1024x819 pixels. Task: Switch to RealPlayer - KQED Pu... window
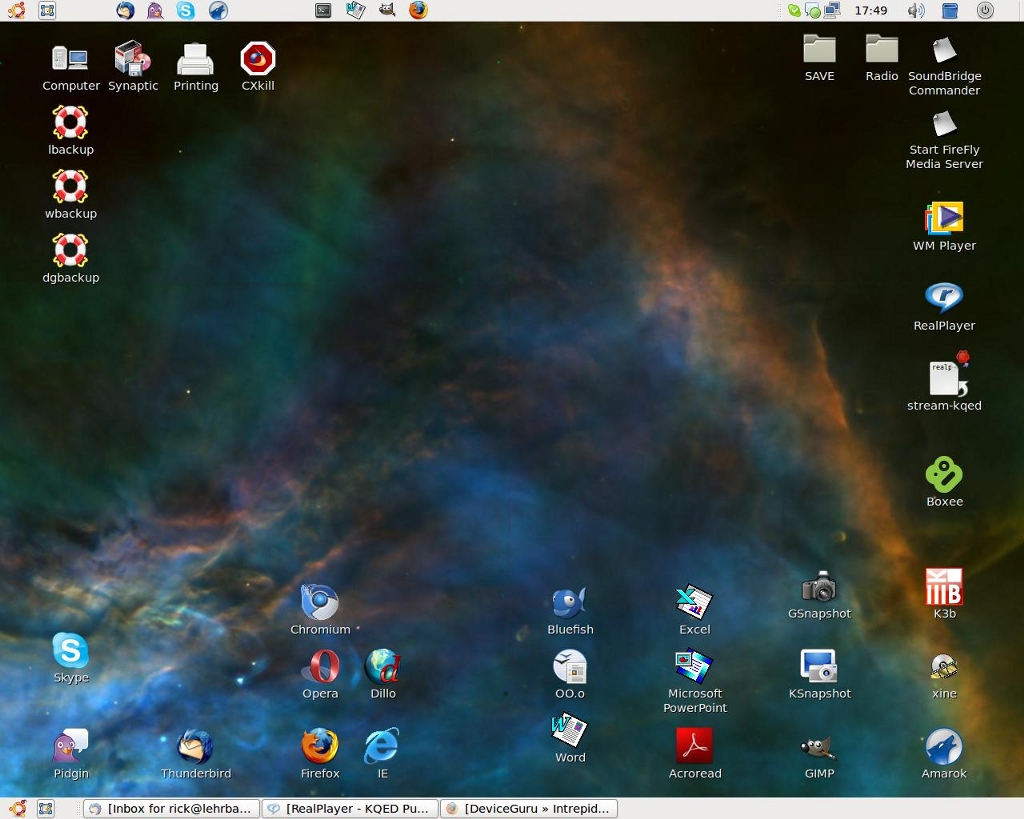pos(350,809)
